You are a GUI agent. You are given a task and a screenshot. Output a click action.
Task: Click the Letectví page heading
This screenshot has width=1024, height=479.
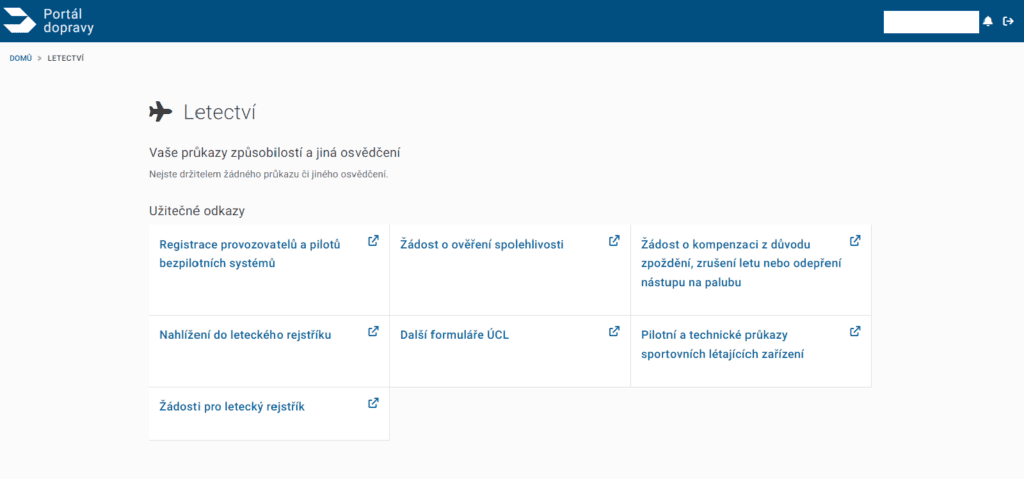pos(219,112)
